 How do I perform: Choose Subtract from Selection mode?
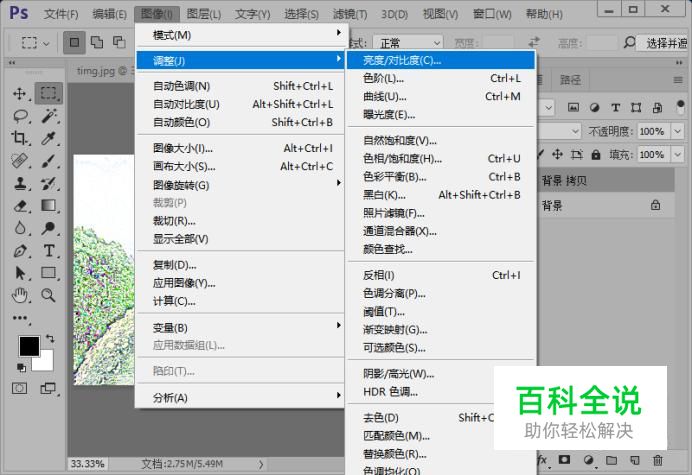click(119, 42)
